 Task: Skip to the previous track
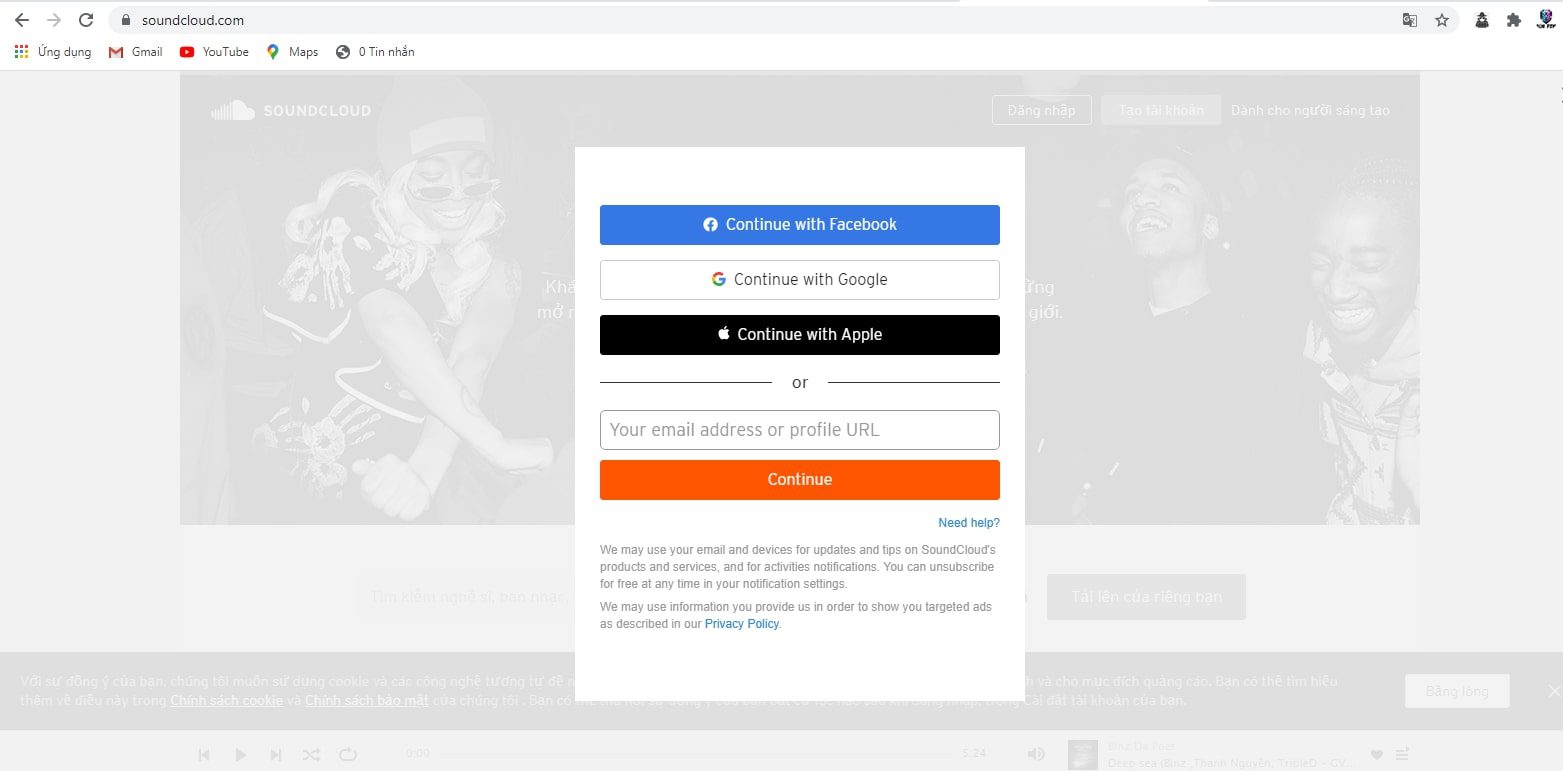204,755
